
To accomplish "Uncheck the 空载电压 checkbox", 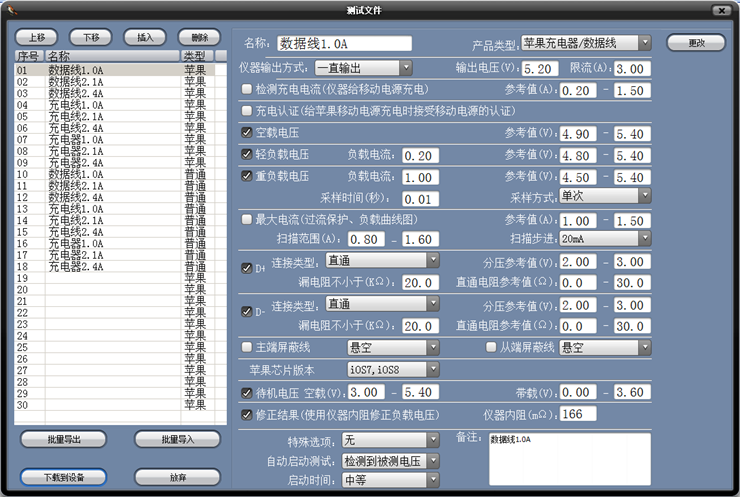I will pos(247,133).
